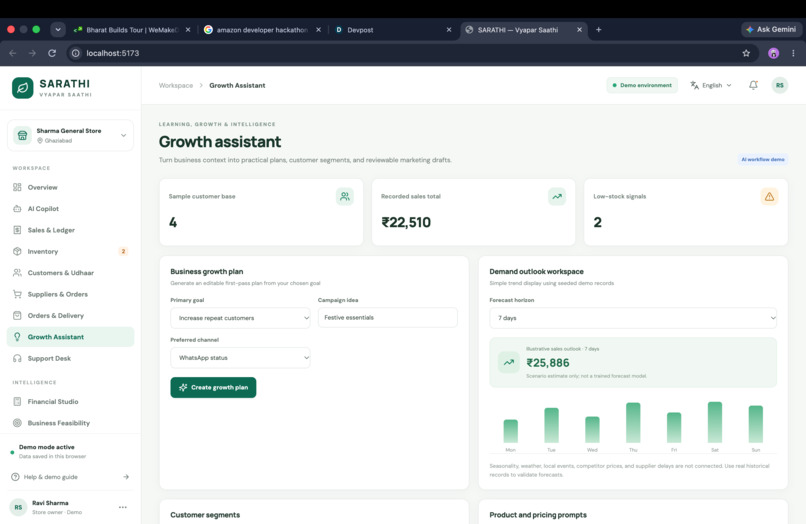Click the Mon bar in the chart
The image size is (806, 524).
[x=510, y=431]
